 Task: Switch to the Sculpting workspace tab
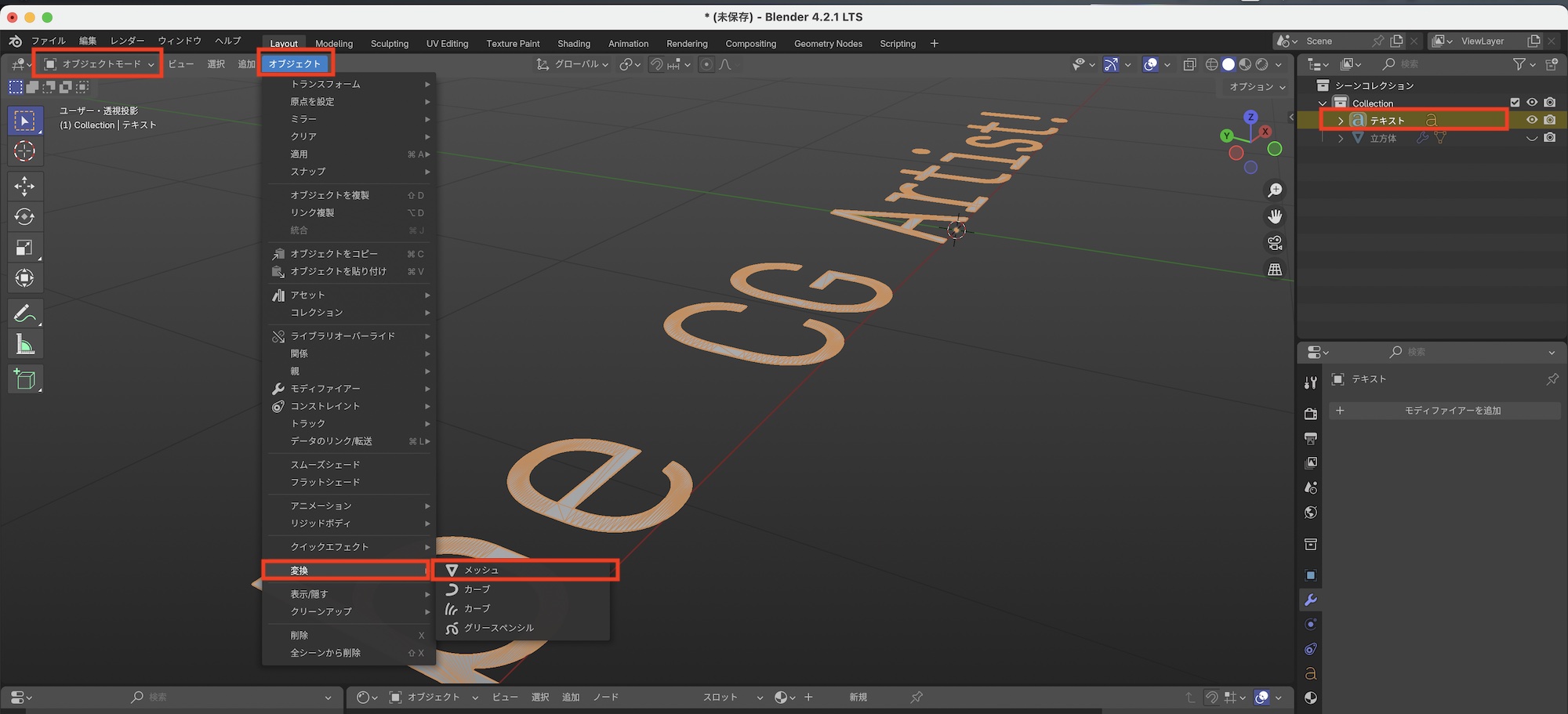point(390,44)
